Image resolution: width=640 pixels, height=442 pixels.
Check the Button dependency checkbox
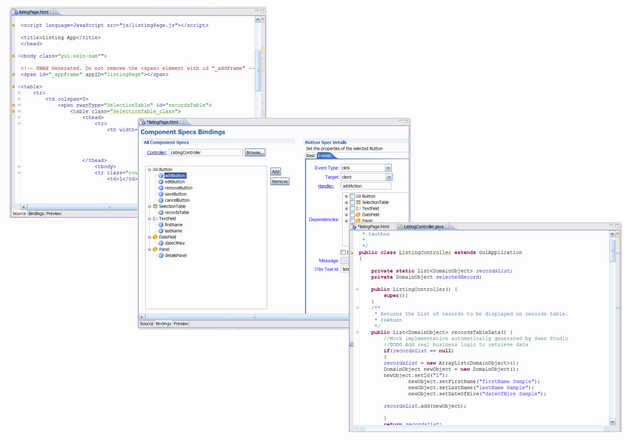[352, 196]
